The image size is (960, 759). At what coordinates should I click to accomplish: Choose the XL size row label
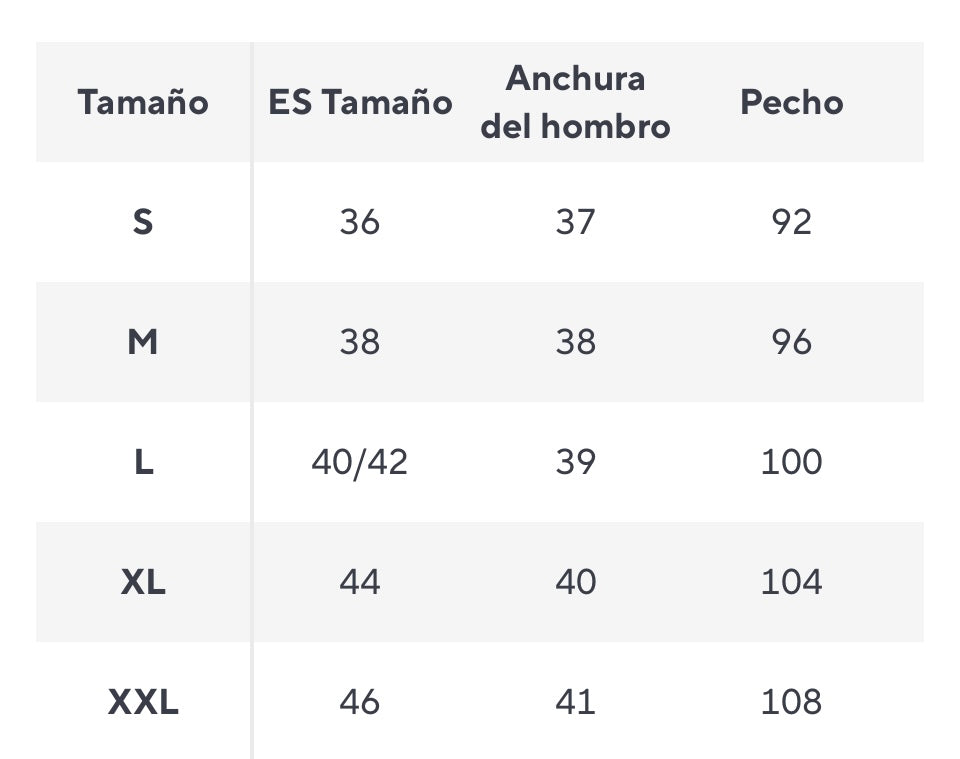point(143,582)
